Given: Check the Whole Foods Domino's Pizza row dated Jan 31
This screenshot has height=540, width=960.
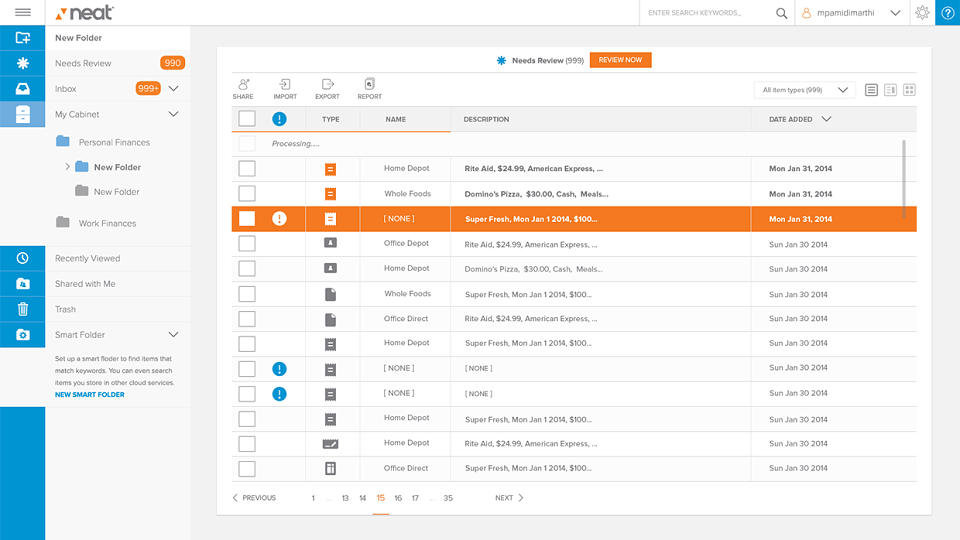Looking at the screenshot, I should coord(247,193).
